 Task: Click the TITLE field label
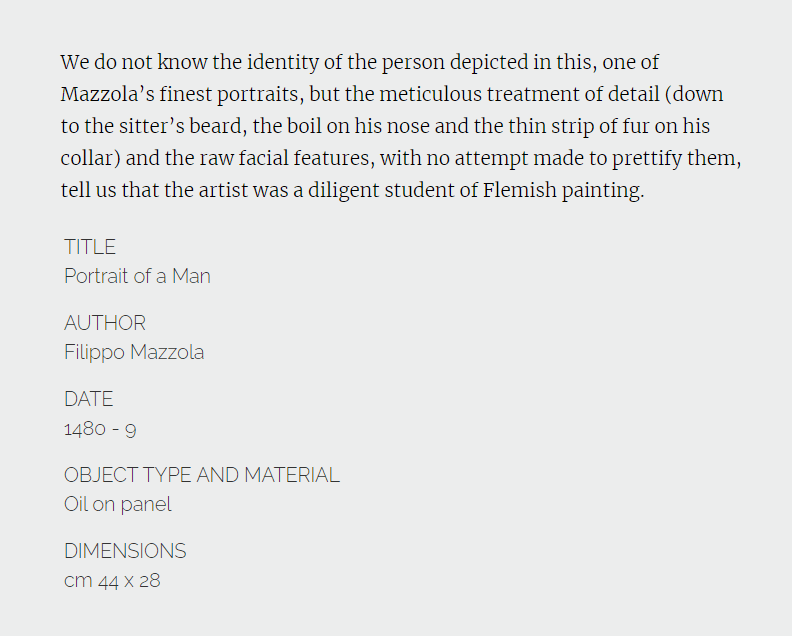point(90,247)
